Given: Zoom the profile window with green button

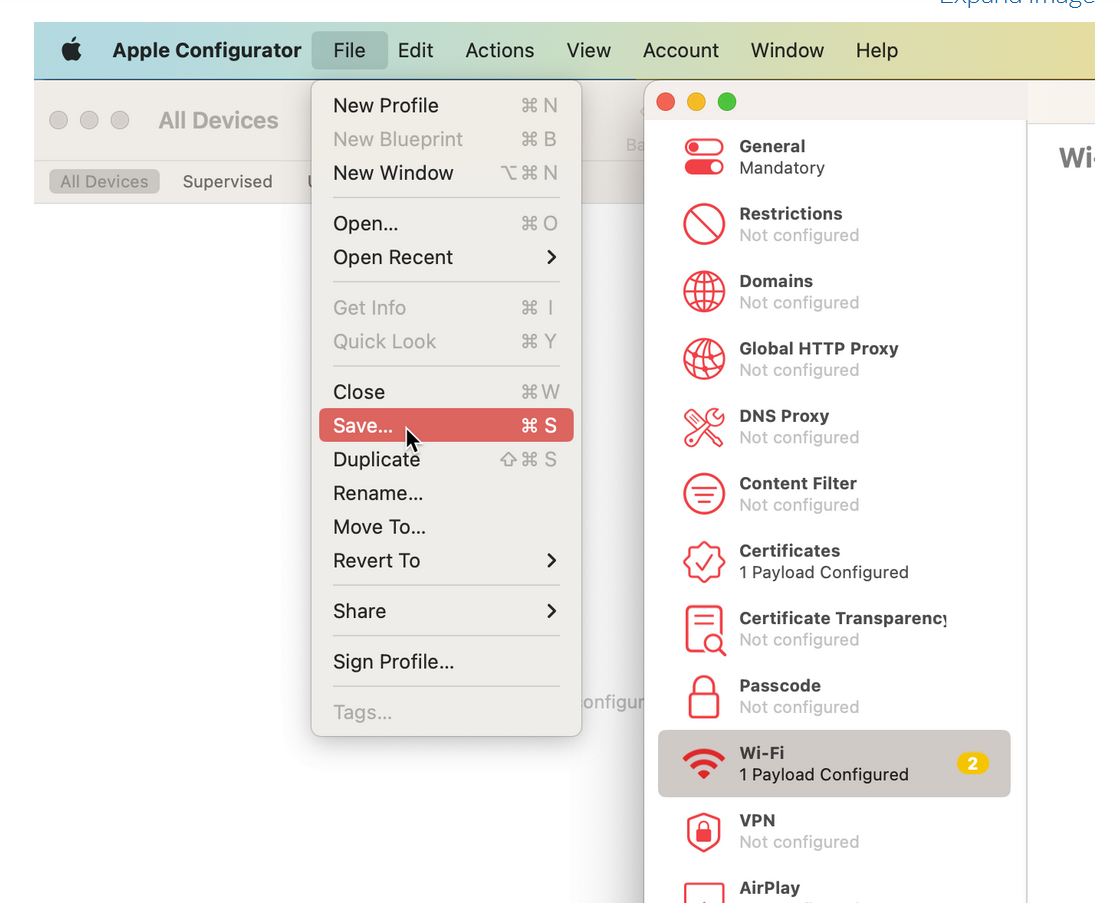Looking at the screenshot, I should [x=727, y=102].
